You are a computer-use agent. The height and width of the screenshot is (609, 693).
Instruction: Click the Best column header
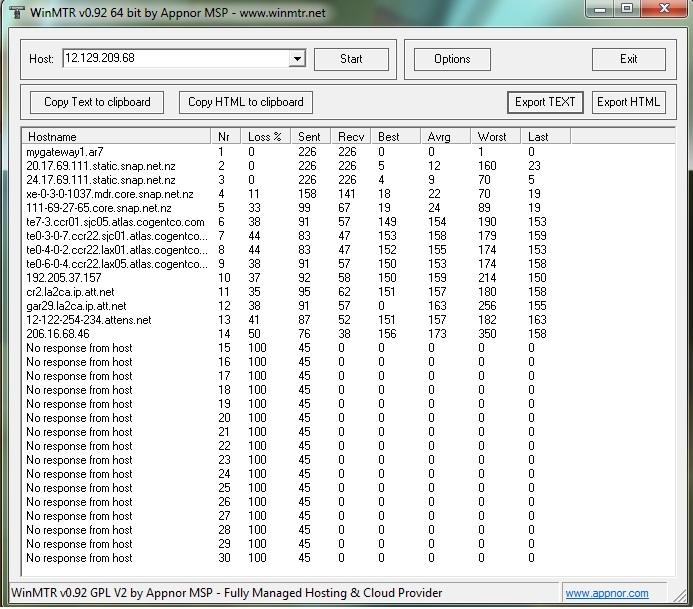coord(396,137)
